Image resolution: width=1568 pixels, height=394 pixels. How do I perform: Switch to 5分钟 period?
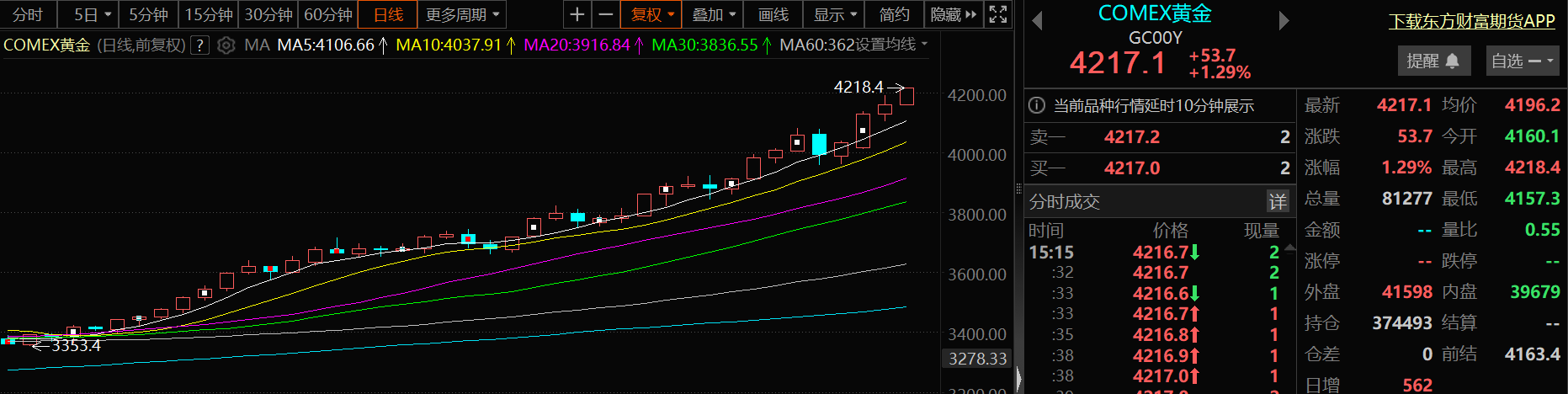point(148,14)
